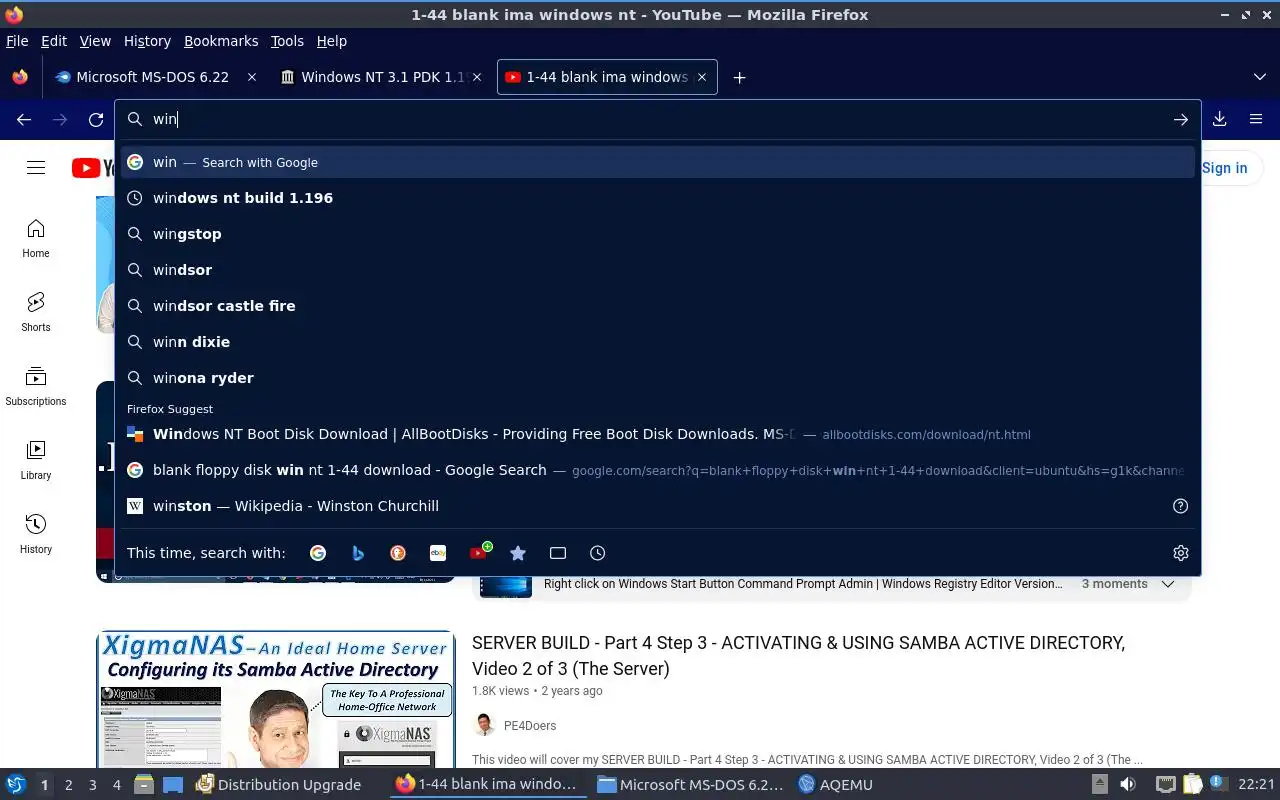1280x800 pixels.
Task: Open the File menu
Action: point(17,41)
